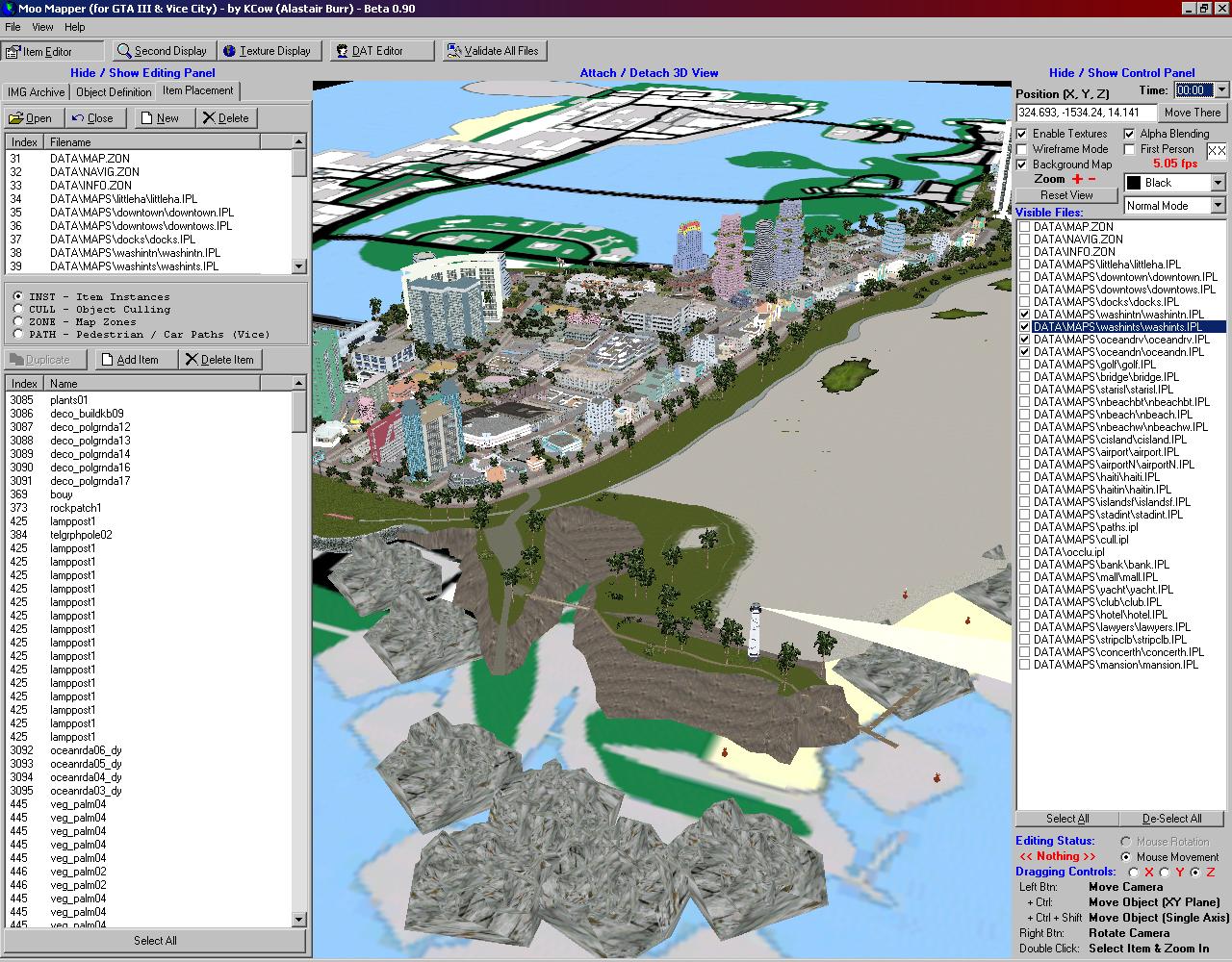Click item list scrollbar up arrow
The image size is (1232, 962).
(x=299, y=383)
